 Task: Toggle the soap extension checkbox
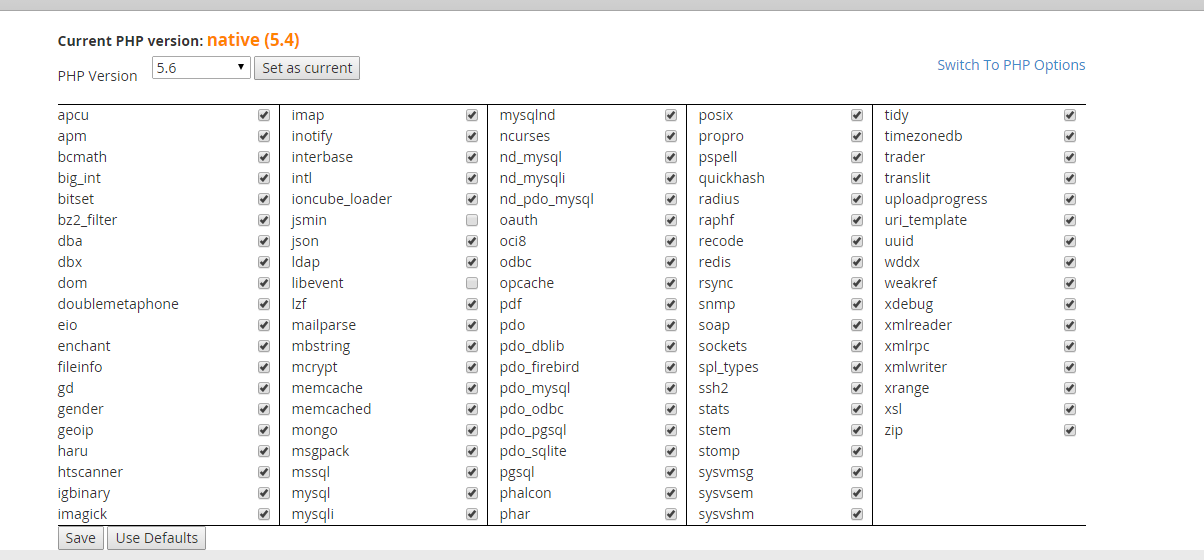(x=857, y=325)
